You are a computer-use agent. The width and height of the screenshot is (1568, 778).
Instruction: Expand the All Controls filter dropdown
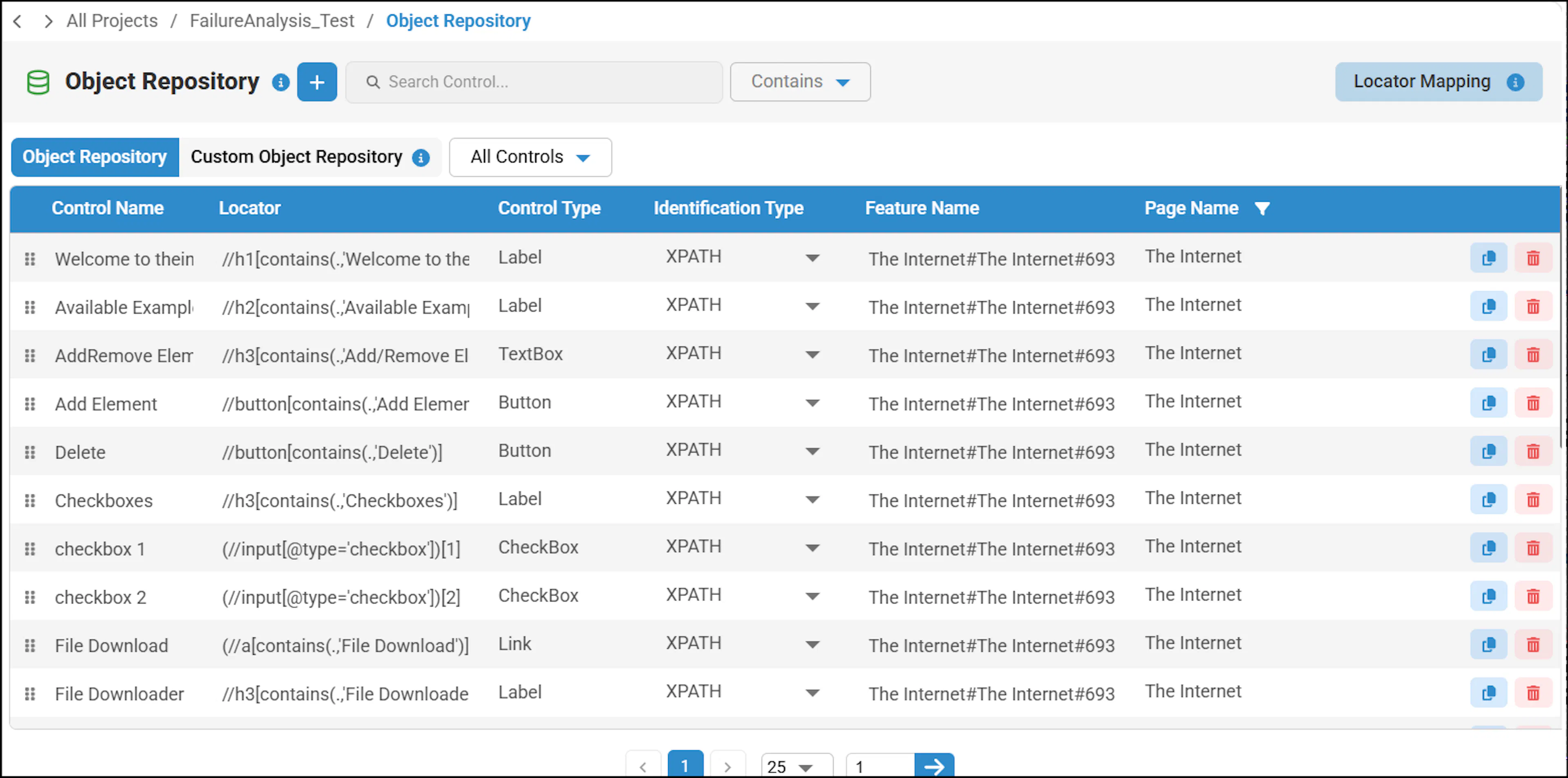click(x=530, y=157)
